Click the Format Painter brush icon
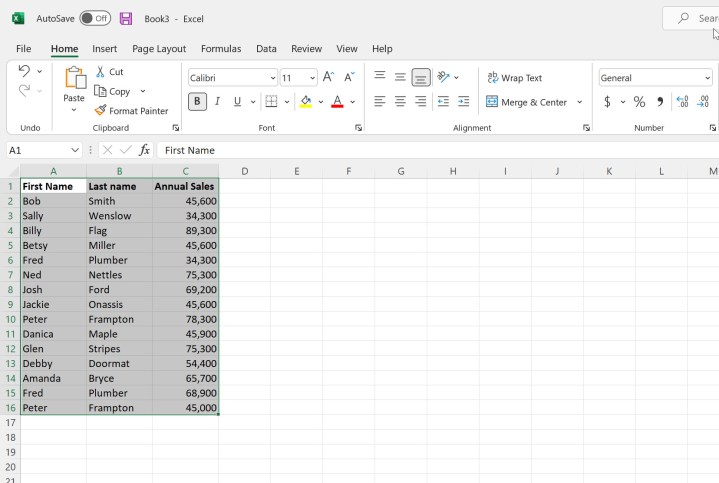The height and width of the screenshot is (483, 719). point(100,111)
